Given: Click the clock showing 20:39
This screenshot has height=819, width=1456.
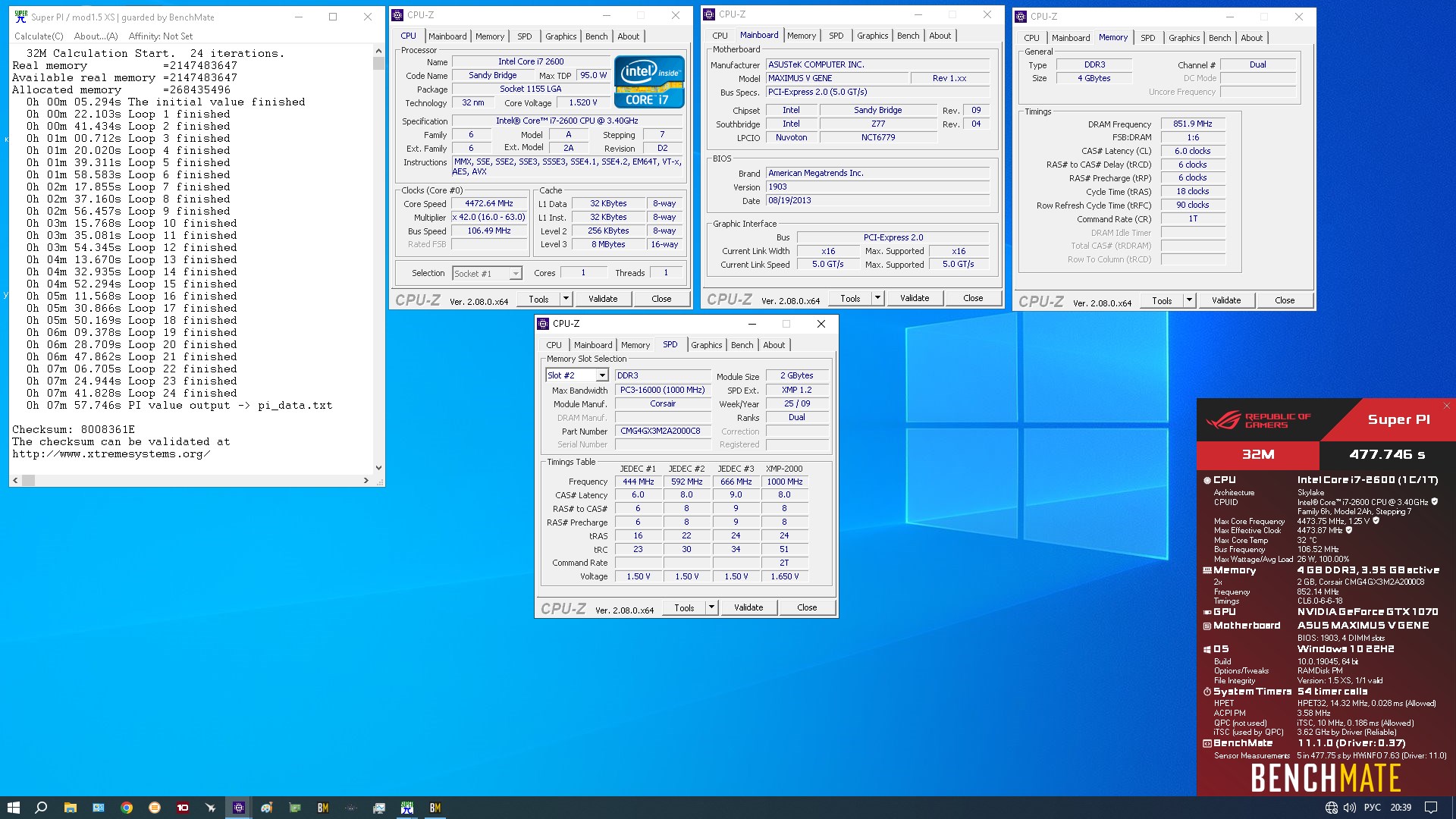Looking at the screenshot, I should (1401, 808).
